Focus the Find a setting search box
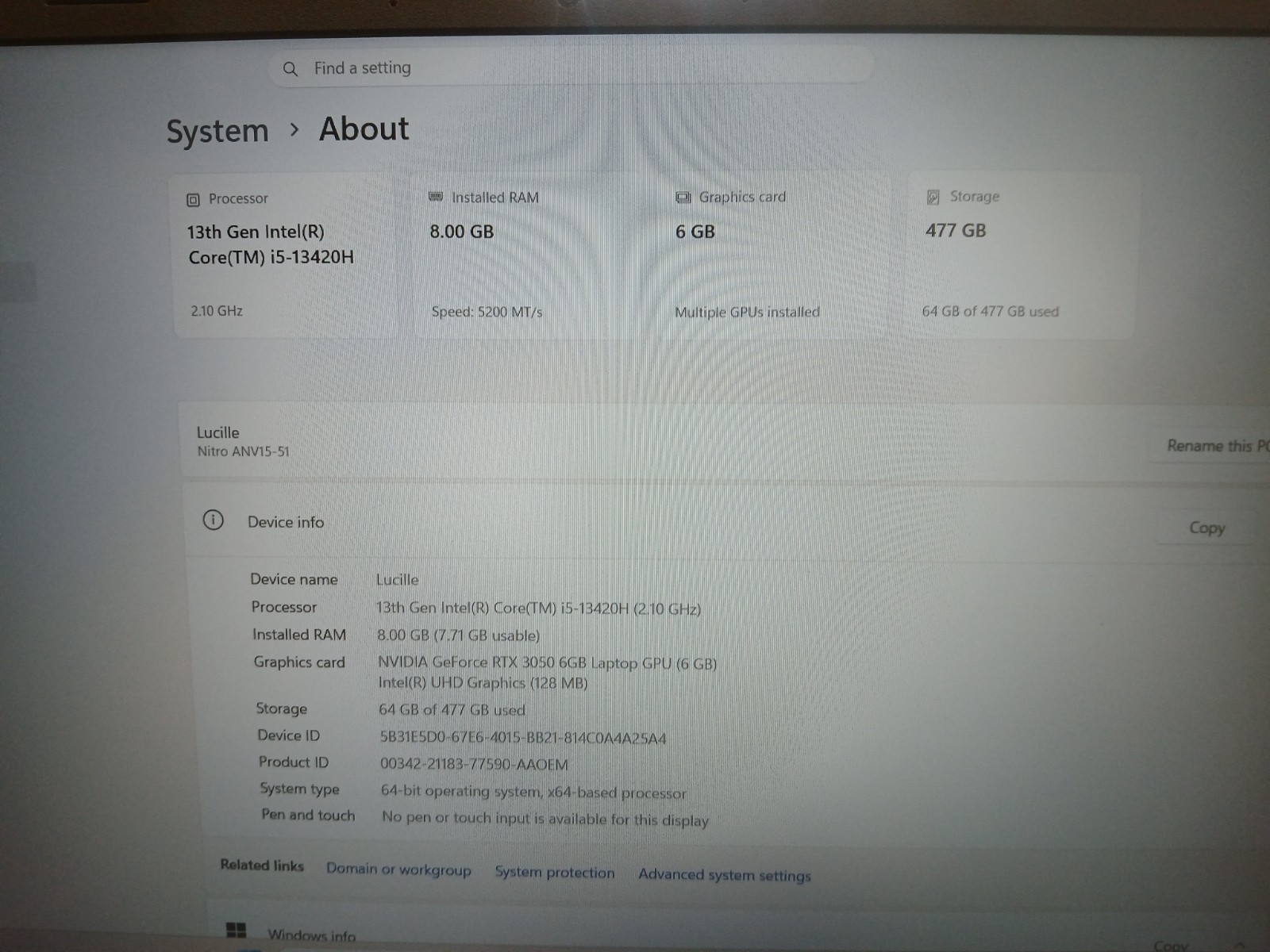The height and width of the screenshot is (952, 1270). point(571,68)
